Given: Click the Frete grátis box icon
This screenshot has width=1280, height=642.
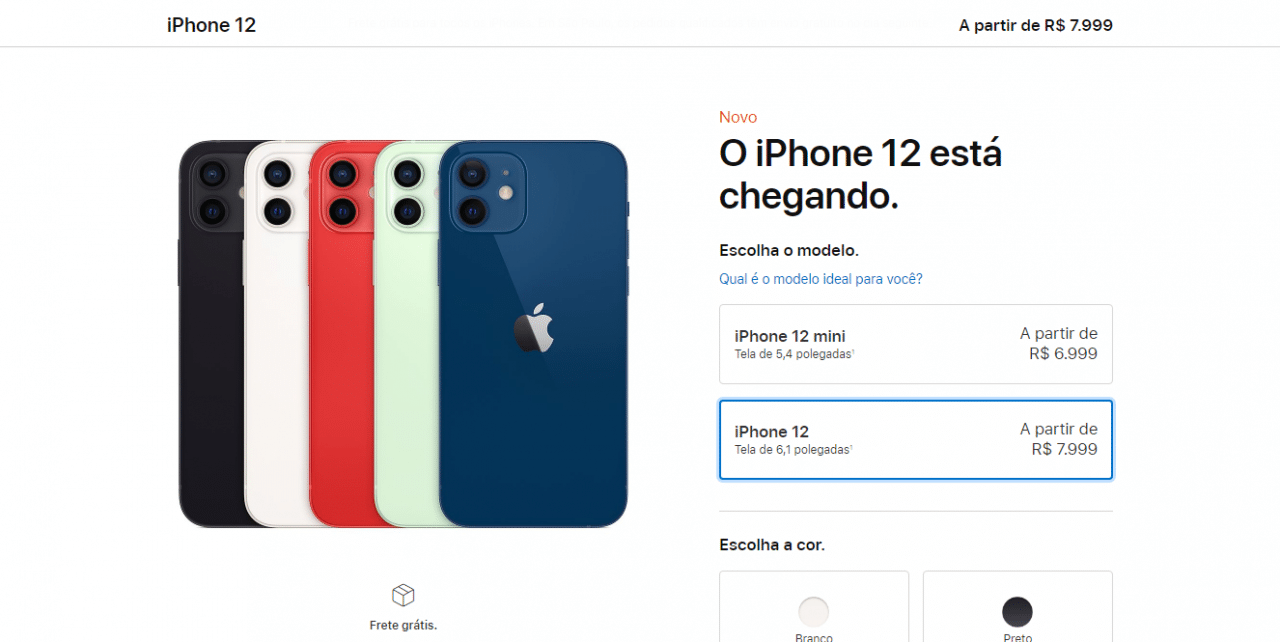Looking at the screenshot, I should 403,596.
